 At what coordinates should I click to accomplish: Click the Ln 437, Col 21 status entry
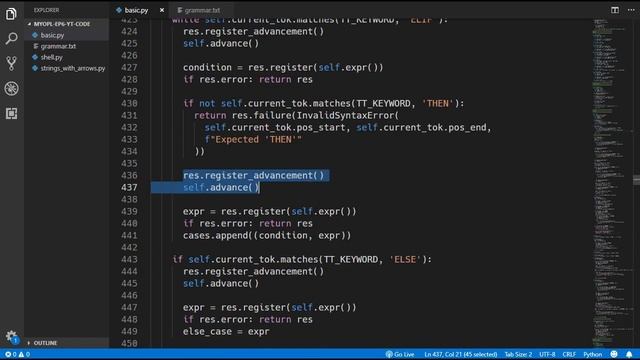point(460,354)
